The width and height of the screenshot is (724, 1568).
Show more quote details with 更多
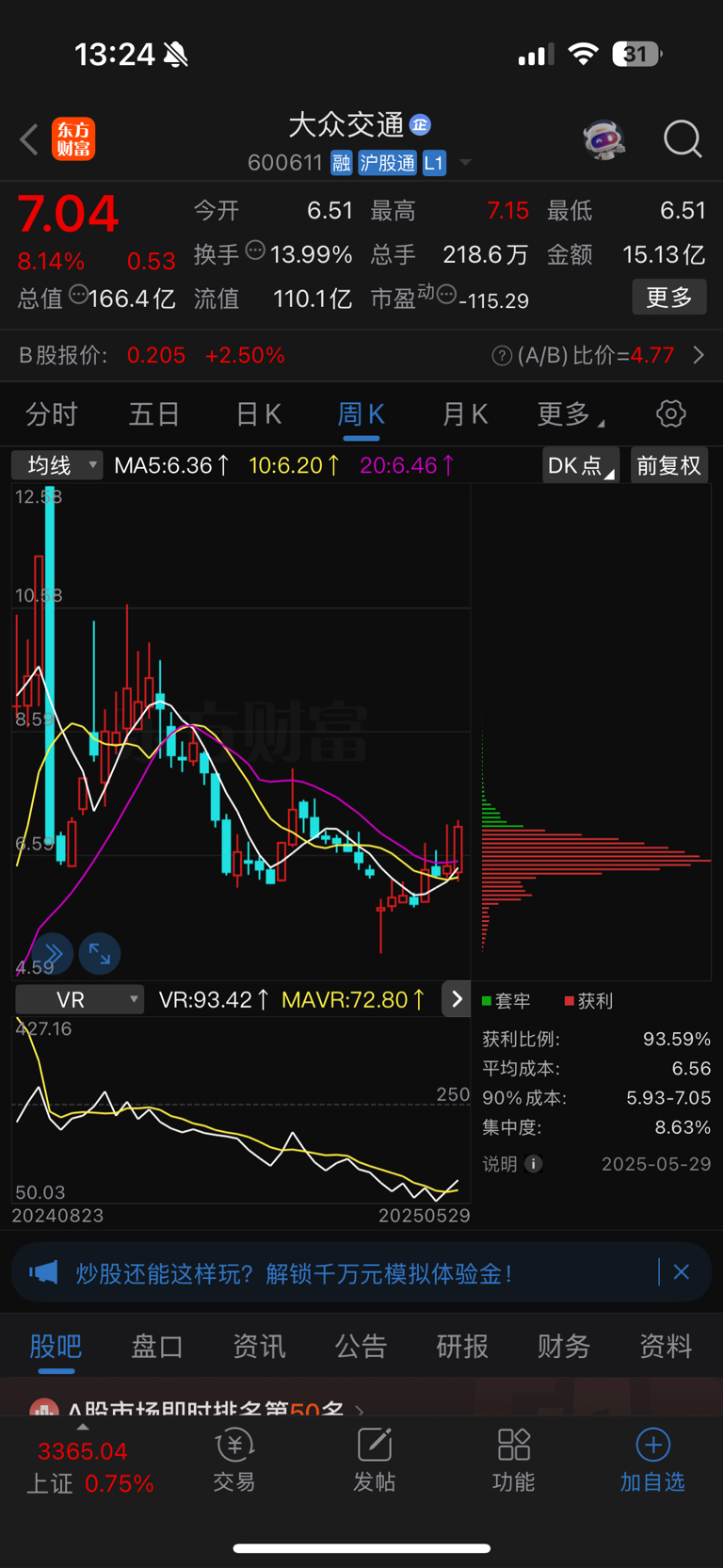[668, 298]
